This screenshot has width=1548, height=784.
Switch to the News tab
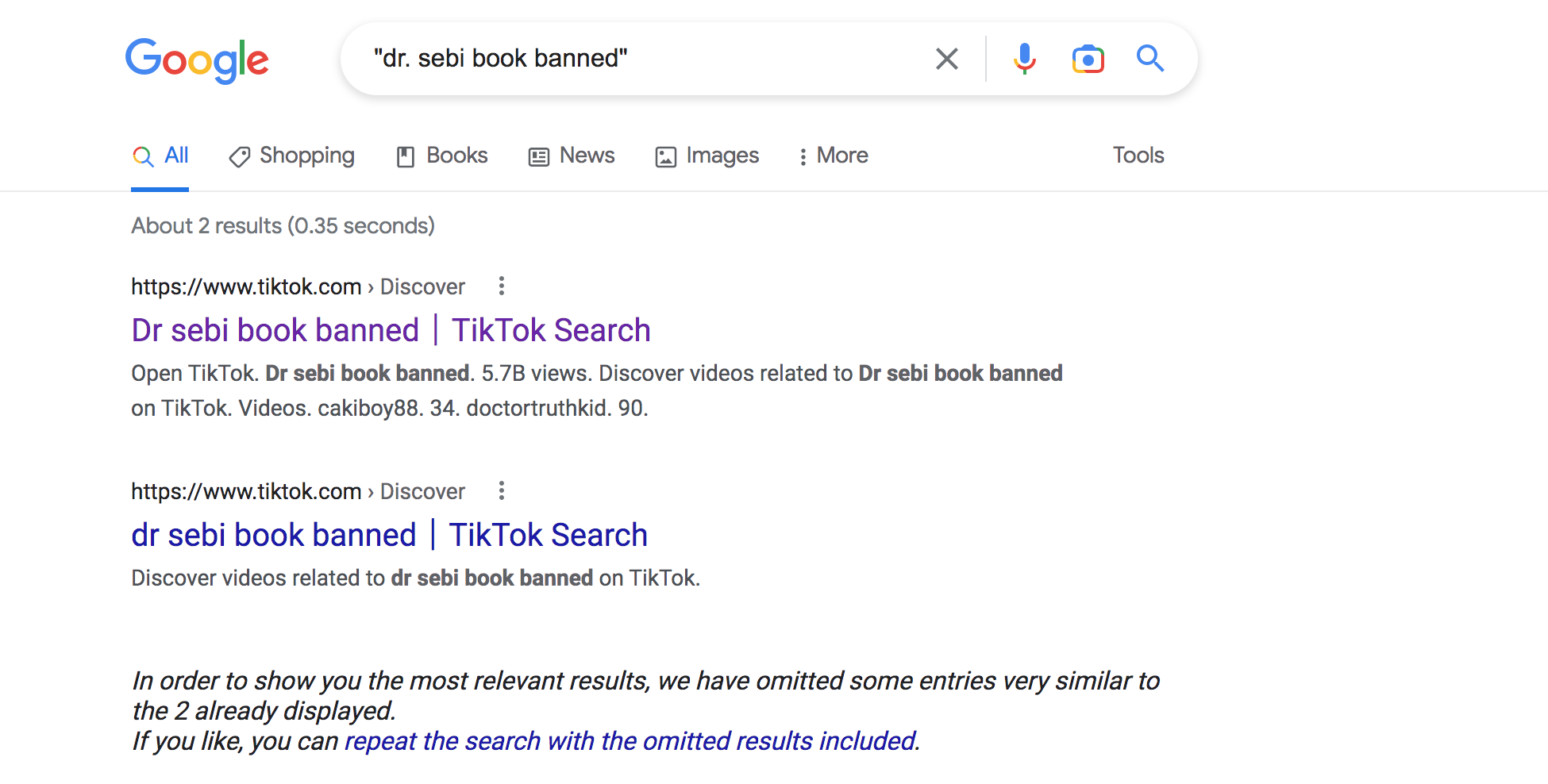572,156
